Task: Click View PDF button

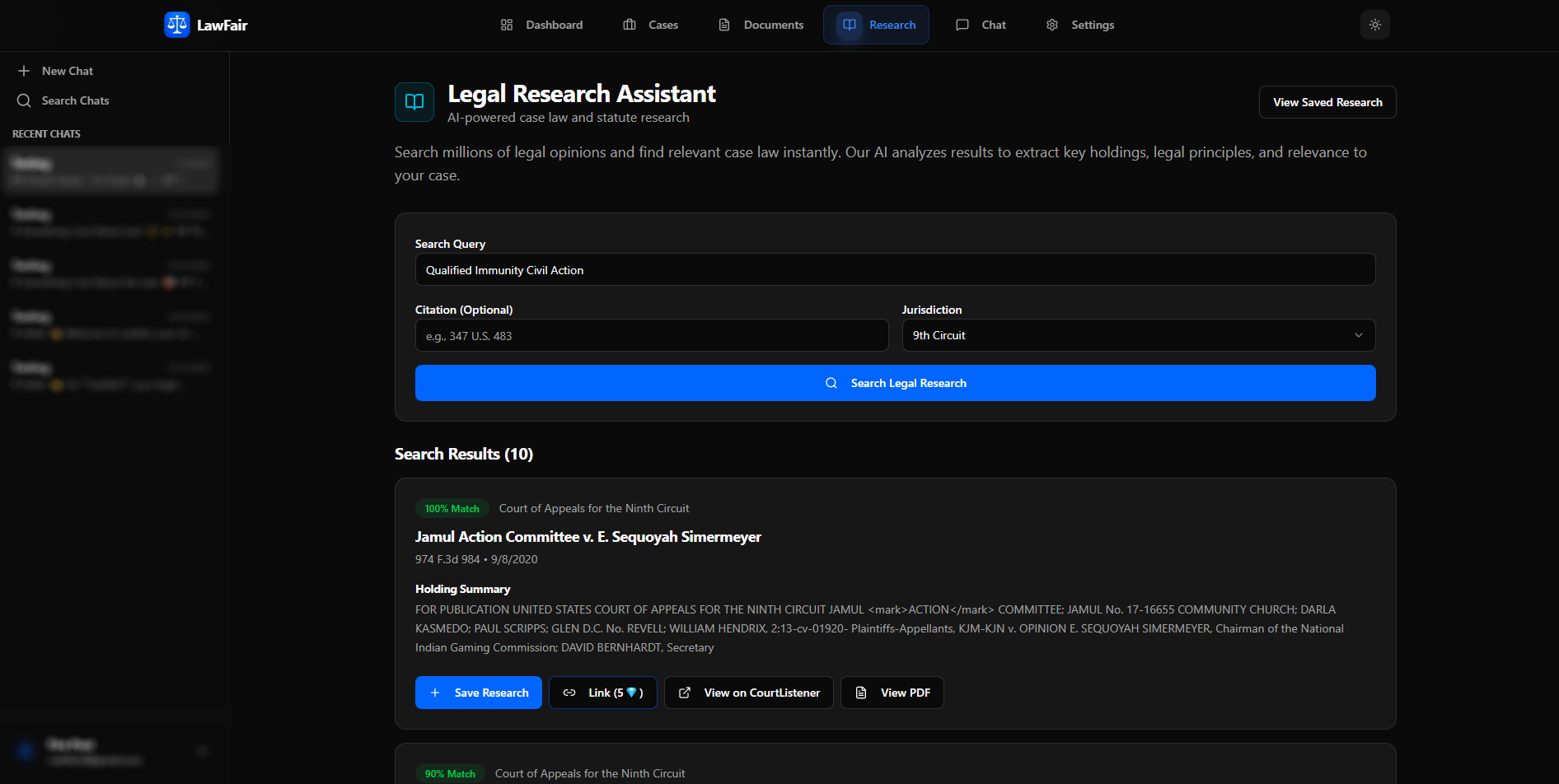Action: [892, 693]
